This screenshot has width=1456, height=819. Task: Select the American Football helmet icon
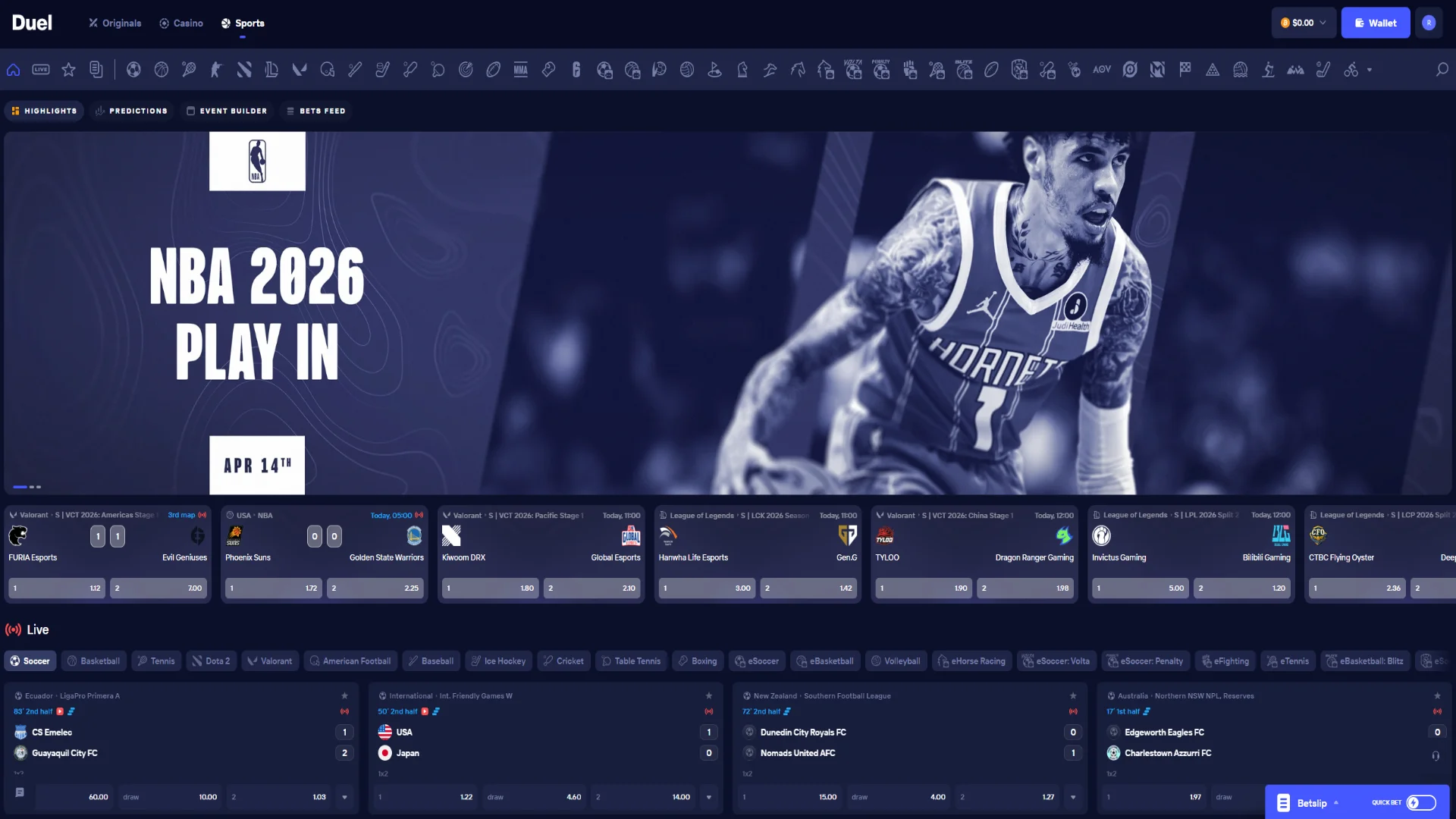click(x=327, y=70)
